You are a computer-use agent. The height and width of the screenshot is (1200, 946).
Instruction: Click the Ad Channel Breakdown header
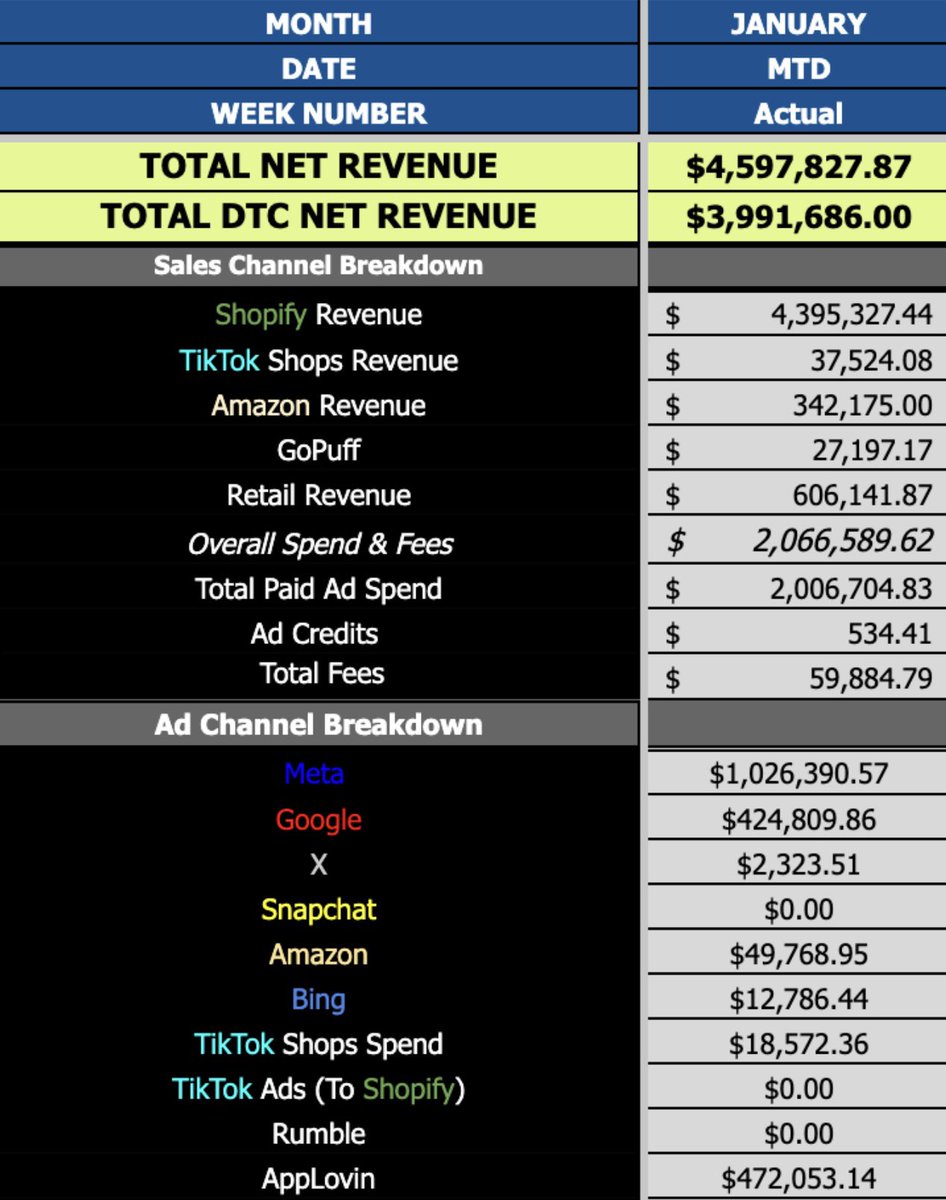(319, 724)
